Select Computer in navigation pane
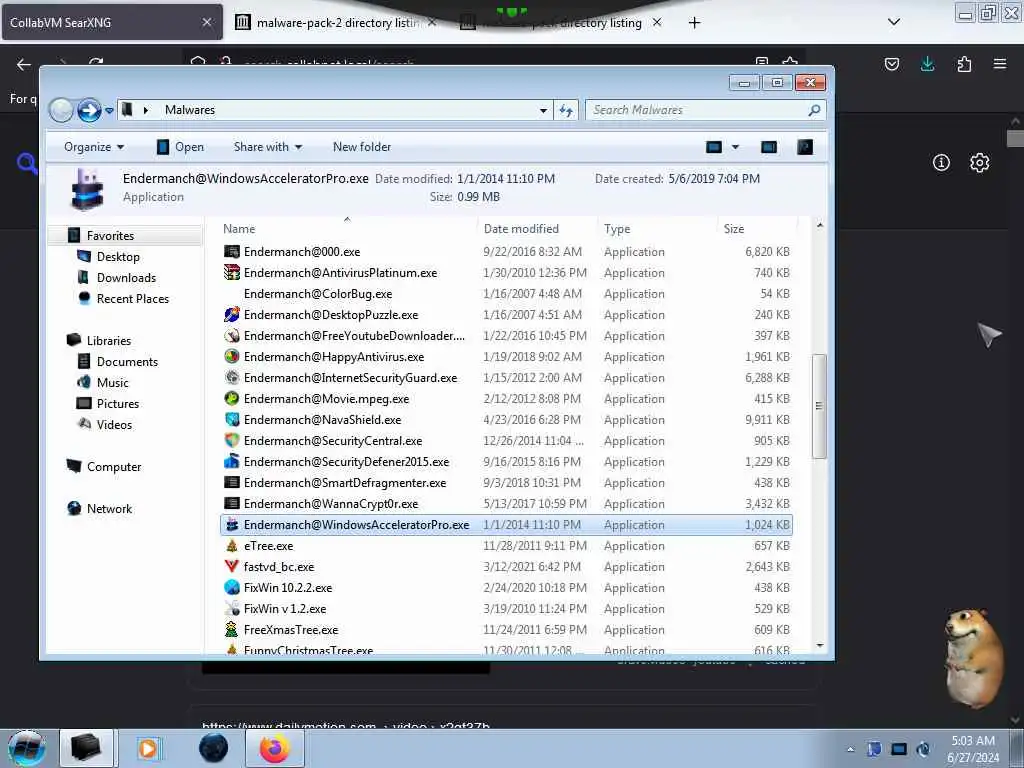The height and width of the screenshot is (768, 1024). pos(114,466)
